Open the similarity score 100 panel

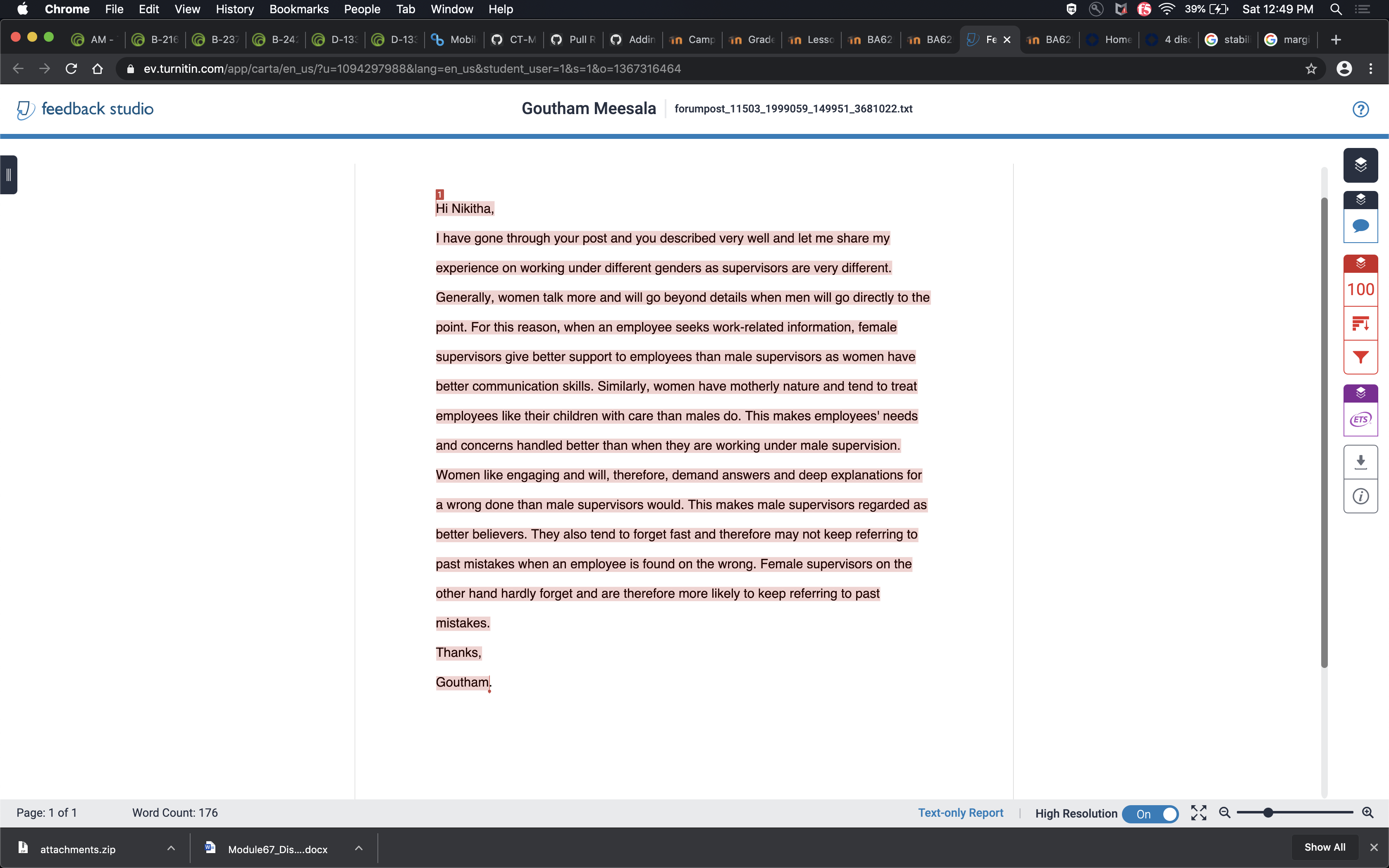(1360, 289)
